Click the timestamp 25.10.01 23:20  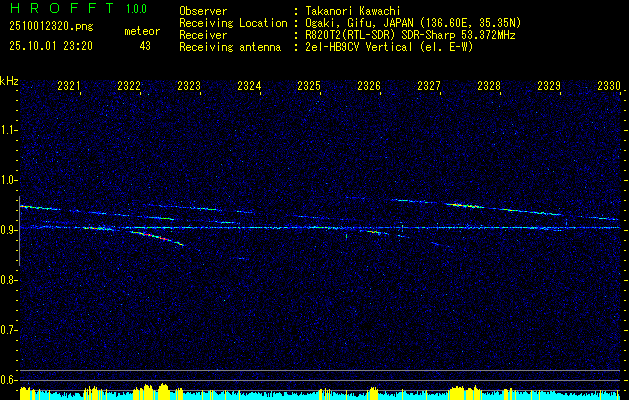click(51, 46)
